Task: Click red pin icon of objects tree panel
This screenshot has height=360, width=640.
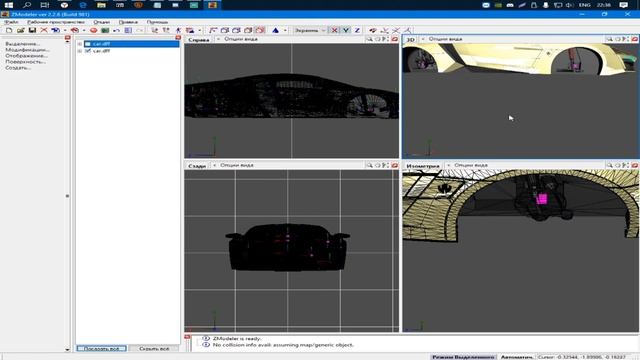Action: click(x=178, y=38)
